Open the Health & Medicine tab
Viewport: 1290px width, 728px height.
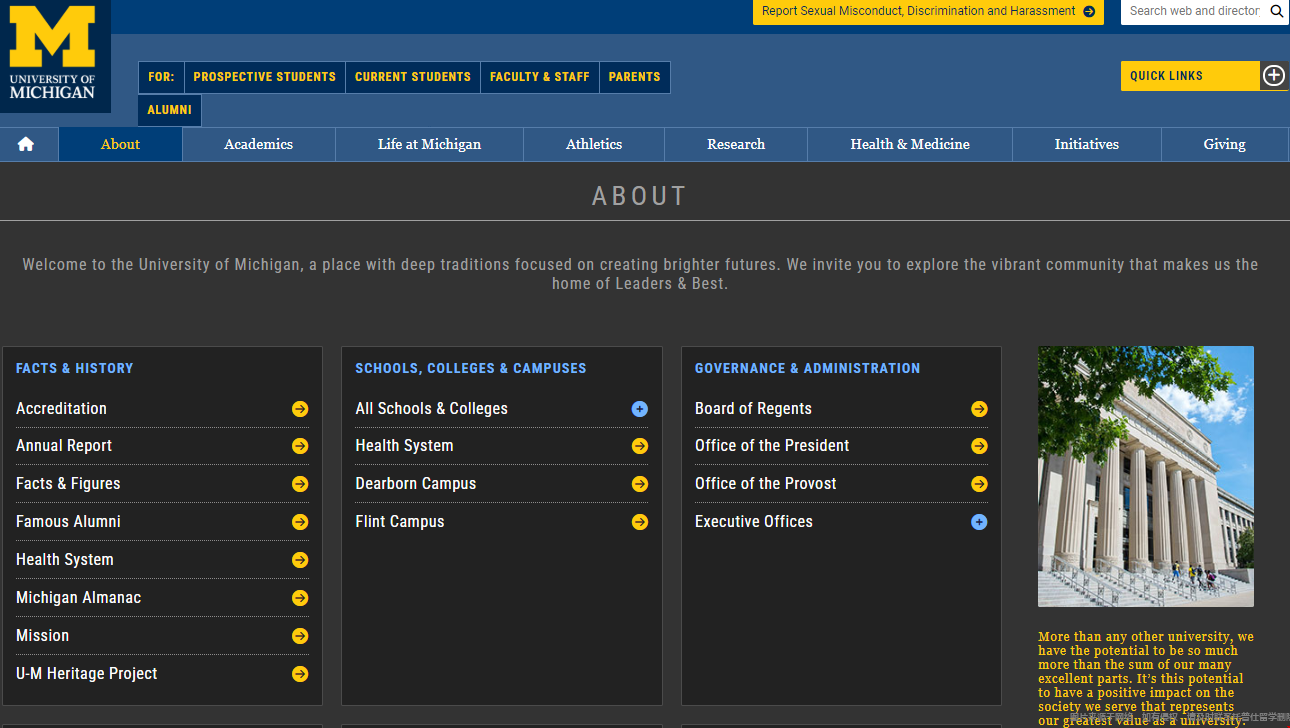910,144
